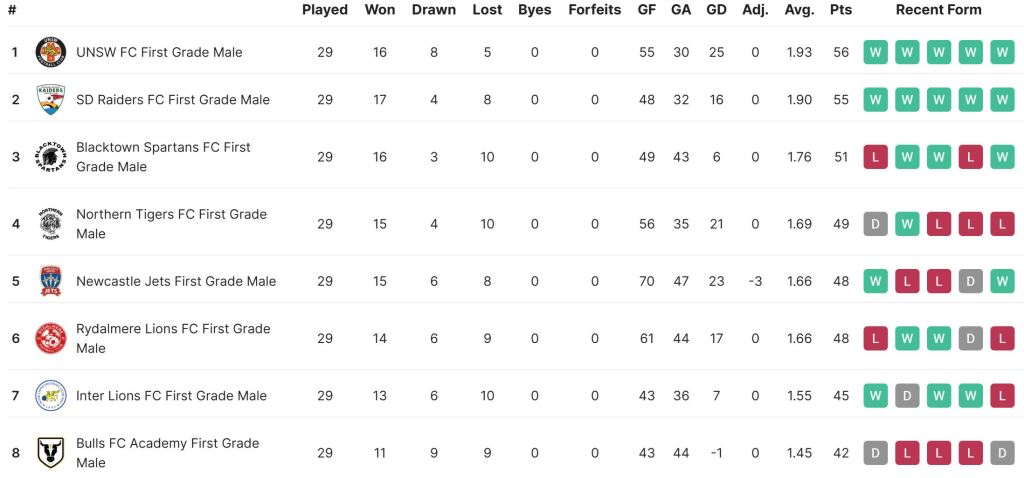1024x478 pixels.
Task: Click Northern Tigers' first recent form D badge
Action: point(876,224)
